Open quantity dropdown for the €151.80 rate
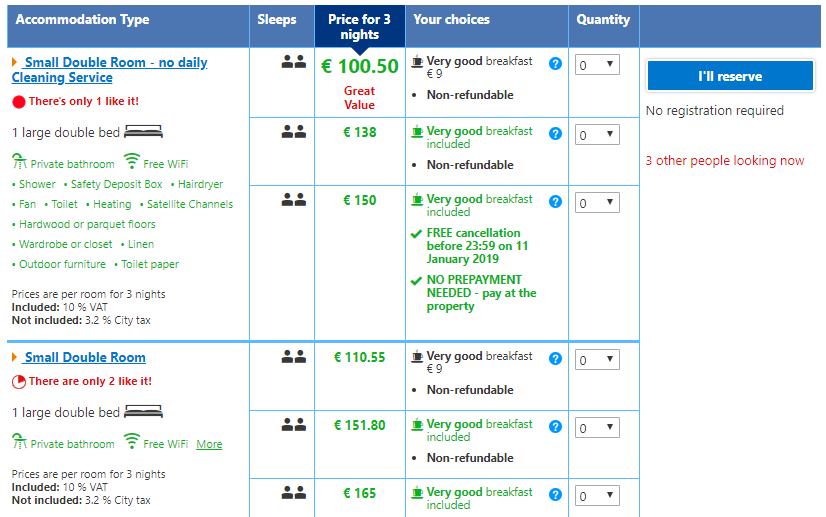The height and width of the screenshot is (517, 826). pyautogui.click(x=597, y=428)
